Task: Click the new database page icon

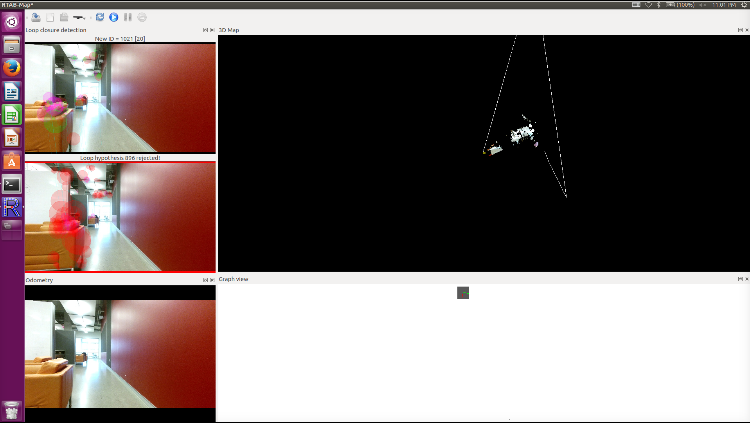Action: 50,17
